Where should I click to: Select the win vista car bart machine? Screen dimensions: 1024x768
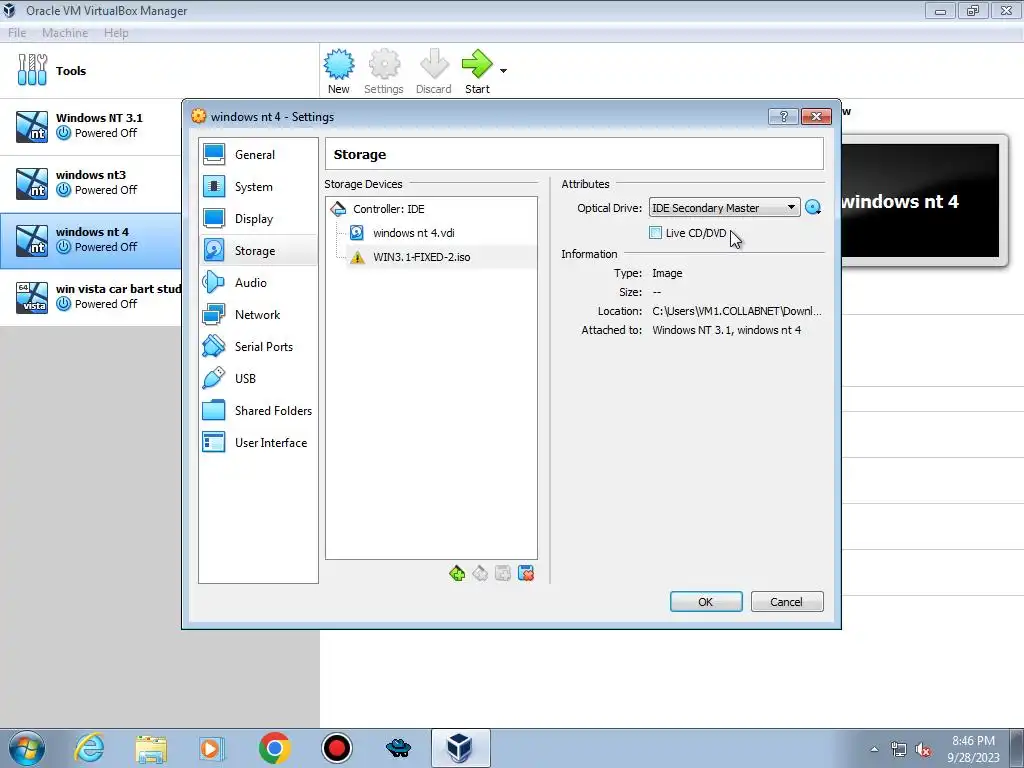91,296
